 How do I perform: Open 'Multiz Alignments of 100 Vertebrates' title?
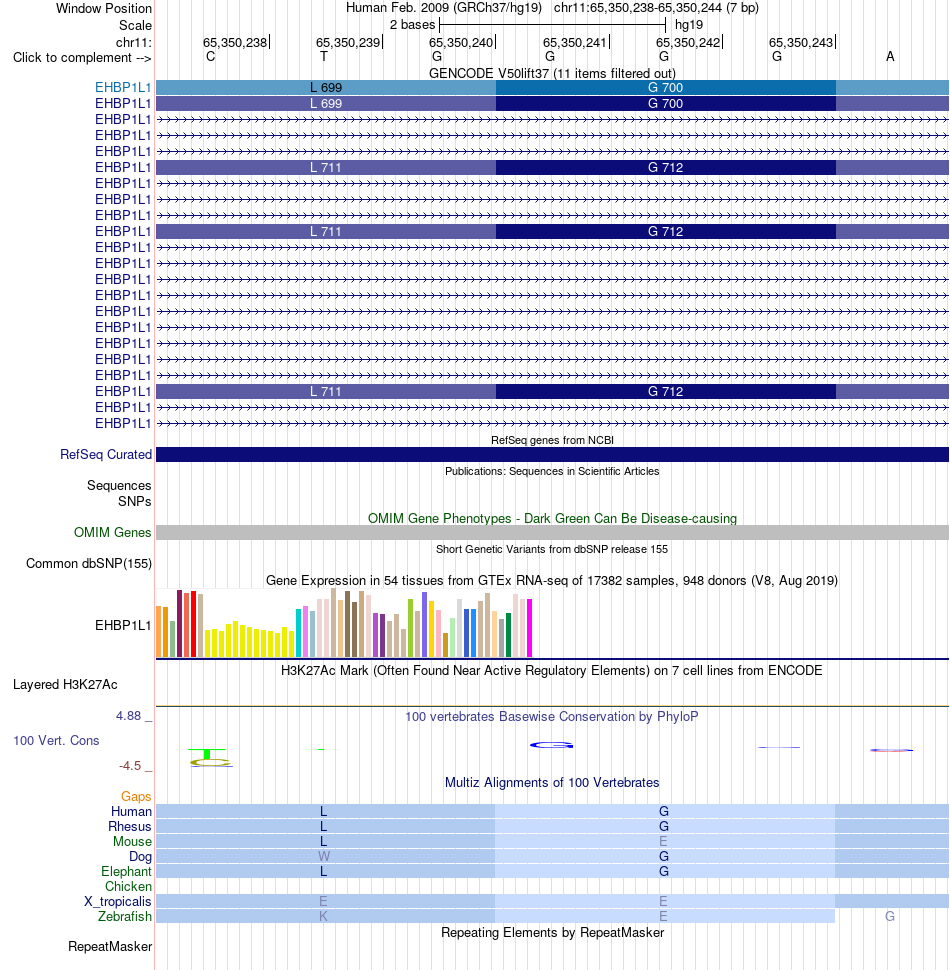552,783
